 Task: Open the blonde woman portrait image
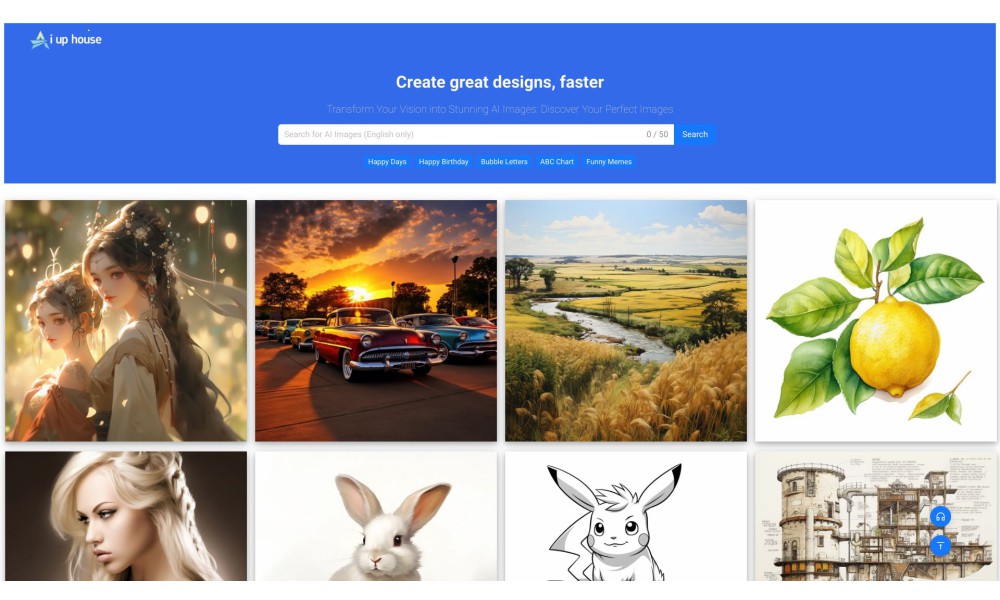[126, 516]
